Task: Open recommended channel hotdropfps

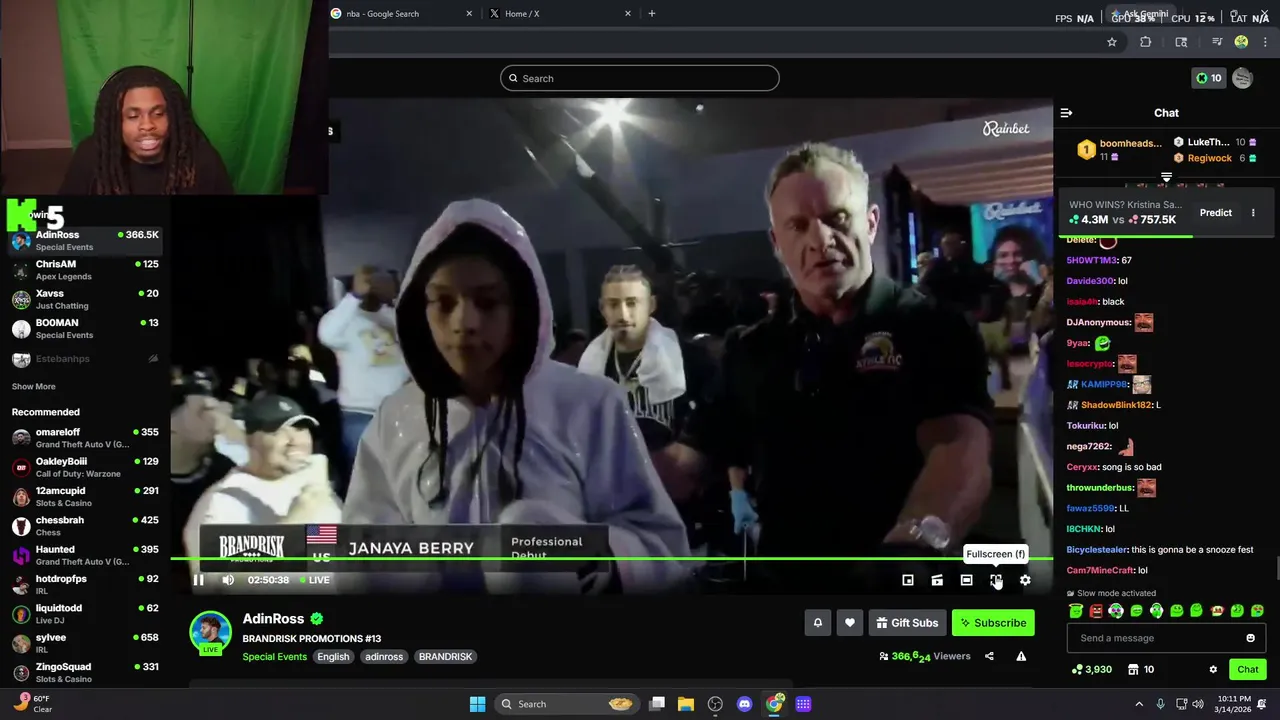Action: pyautogui.click(x=85, y=584)
